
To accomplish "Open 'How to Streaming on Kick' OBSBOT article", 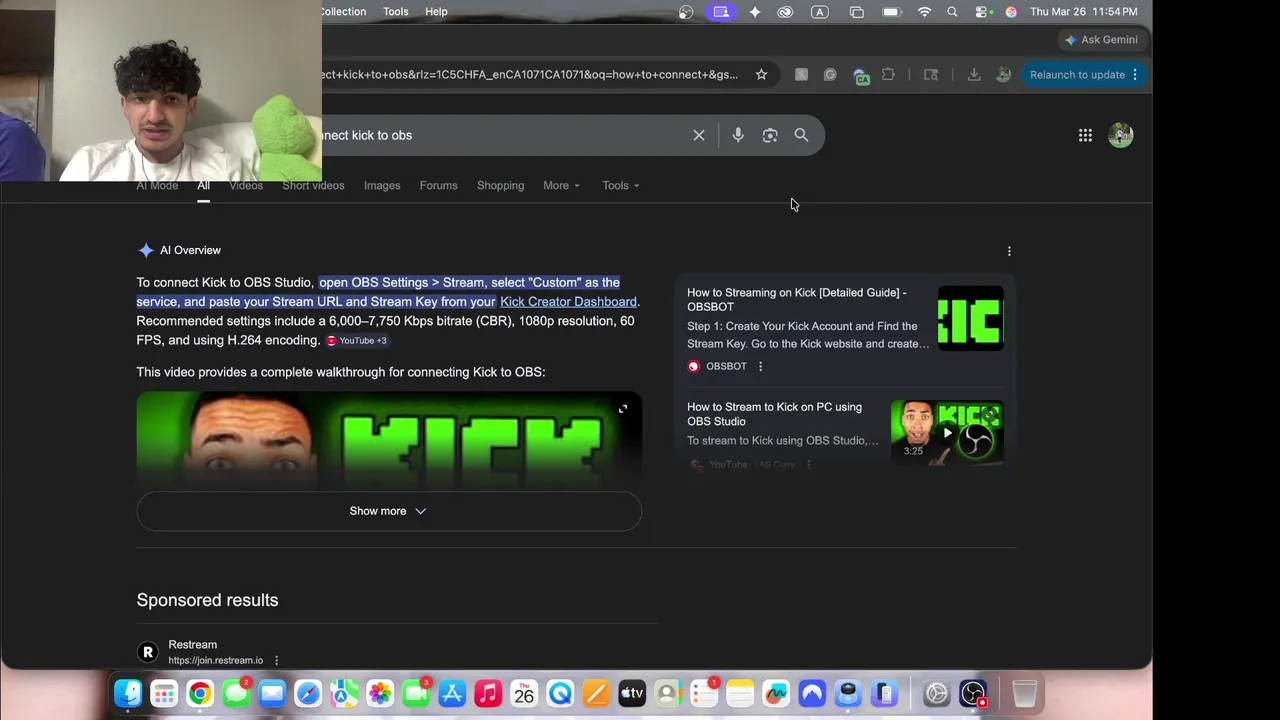I will [x=797, y=299].
